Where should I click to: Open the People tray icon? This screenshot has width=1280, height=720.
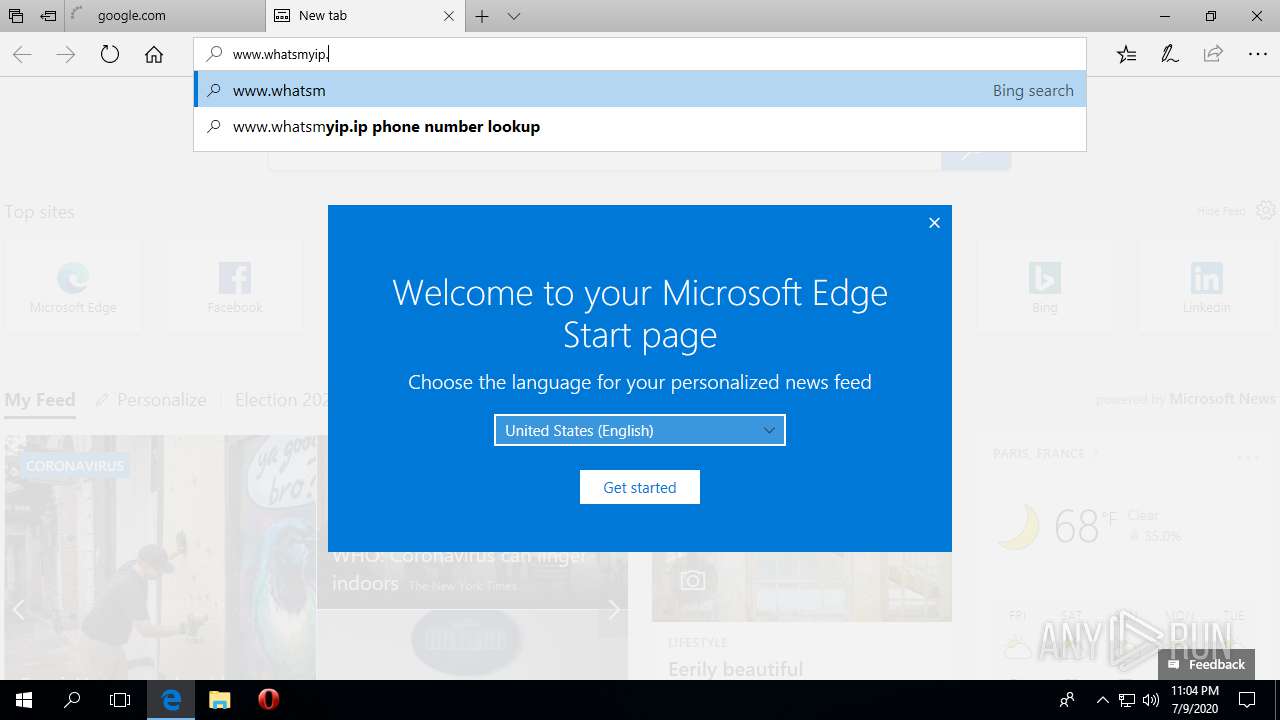[1068, 700]
